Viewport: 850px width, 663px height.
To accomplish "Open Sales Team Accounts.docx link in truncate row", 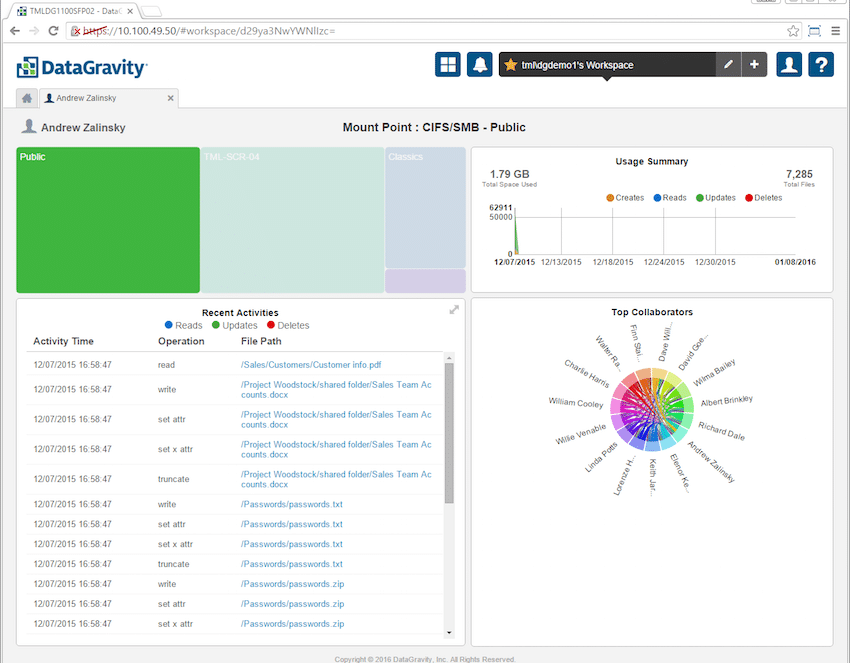I will (x=336, y=479).
